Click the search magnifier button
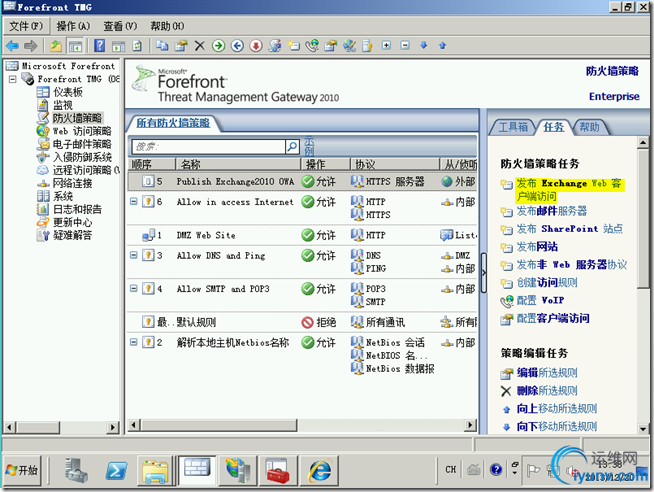 pos(292,146)
